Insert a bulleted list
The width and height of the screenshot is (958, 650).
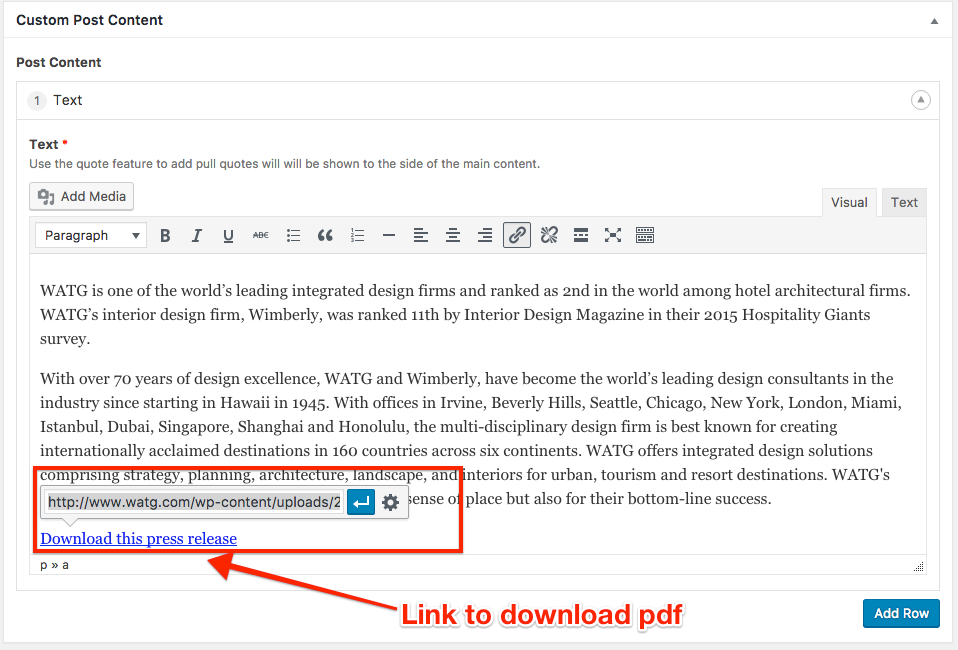[293, 236]
